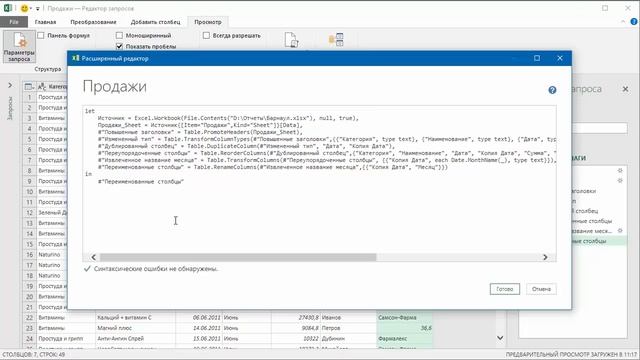Click the Анти-Ангин Спрей cell
Screen dimensions: 640x360
tap(136, 338)
